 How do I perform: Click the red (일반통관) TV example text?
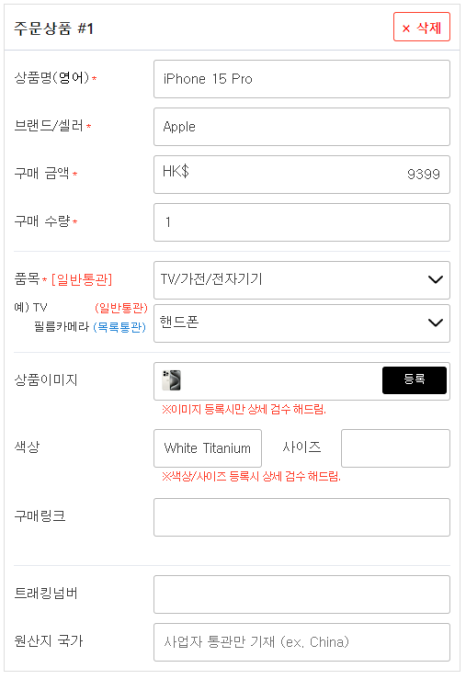coord(121,308)
